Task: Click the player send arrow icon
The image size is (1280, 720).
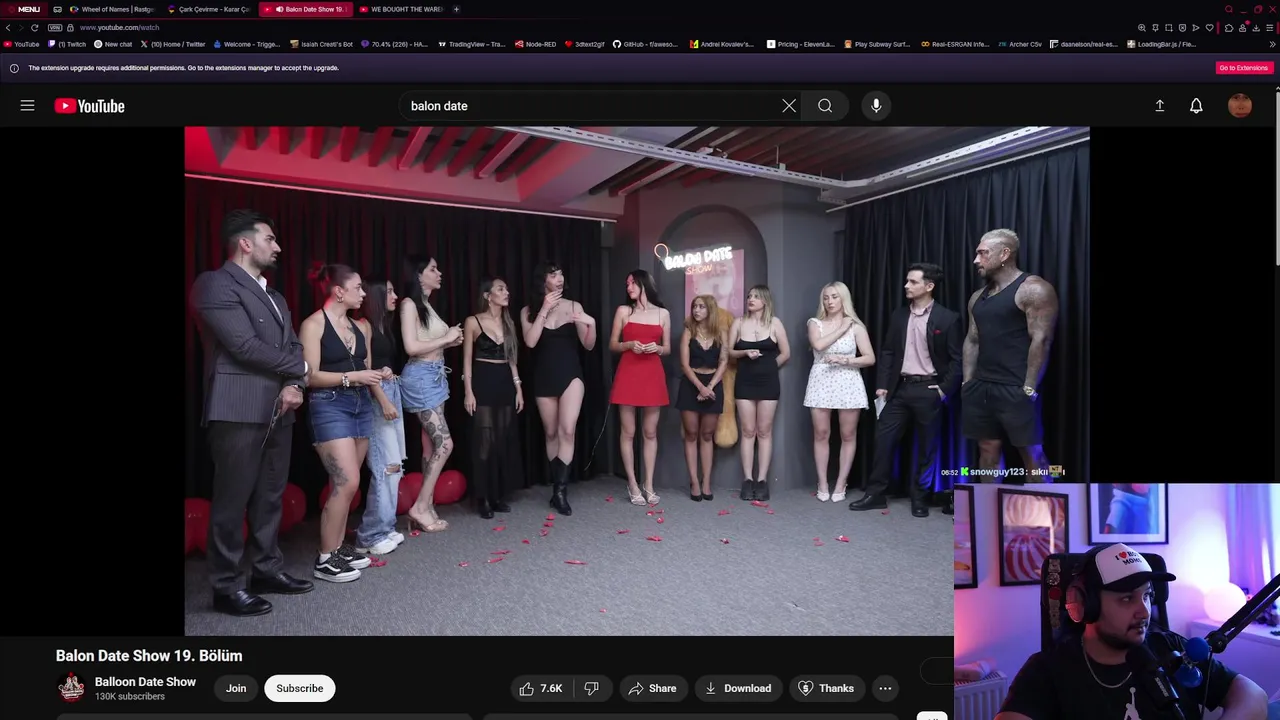Action: click(x=1196, y=27)
